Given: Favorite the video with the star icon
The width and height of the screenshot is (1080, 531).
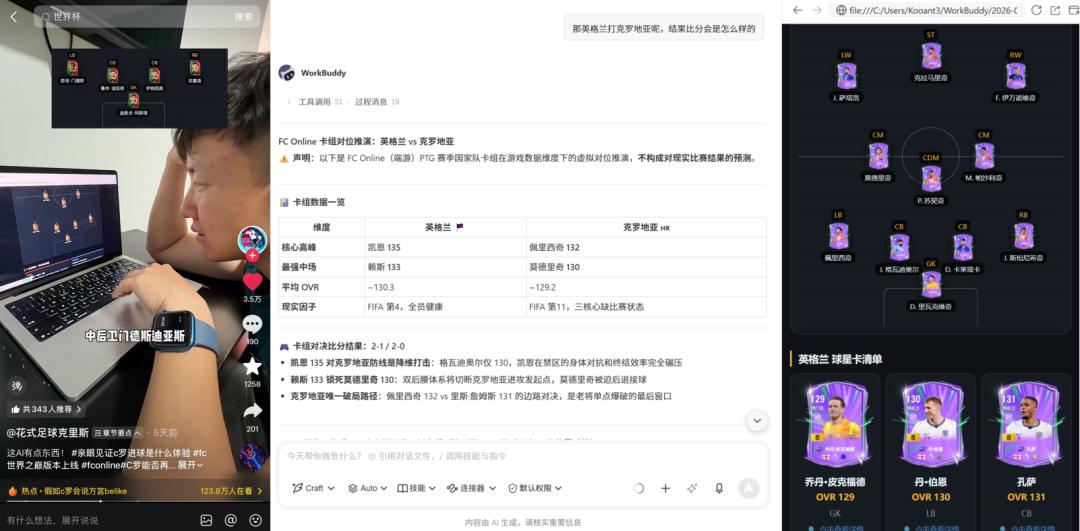Looking at the screenshot, I should (x=252, y=366).
